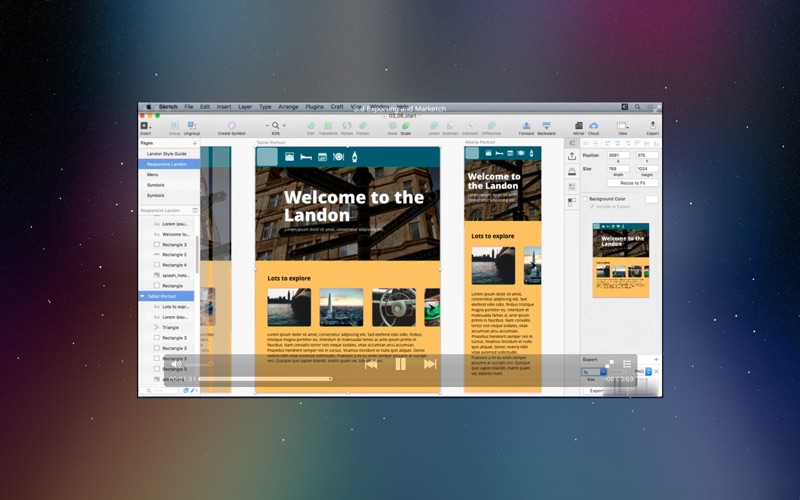Open the Sketch application menu
The width and height of the screenshot is (800, 500).
pos(168,107)
